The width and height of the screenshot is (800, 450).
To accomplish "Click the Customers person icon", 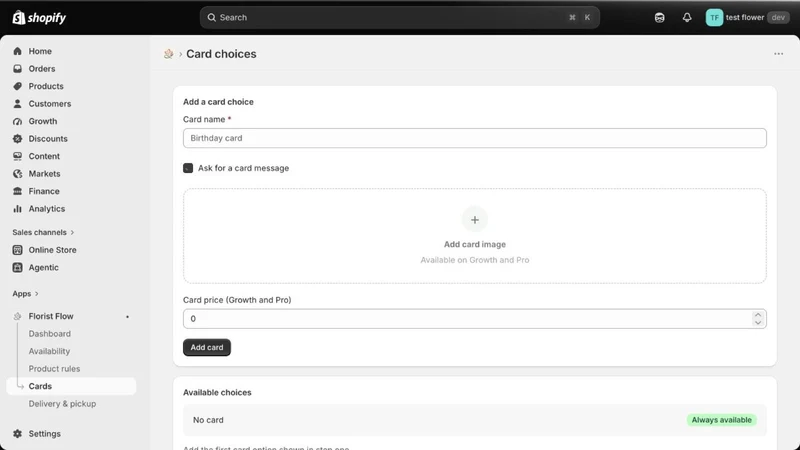I will coord(17,104).
